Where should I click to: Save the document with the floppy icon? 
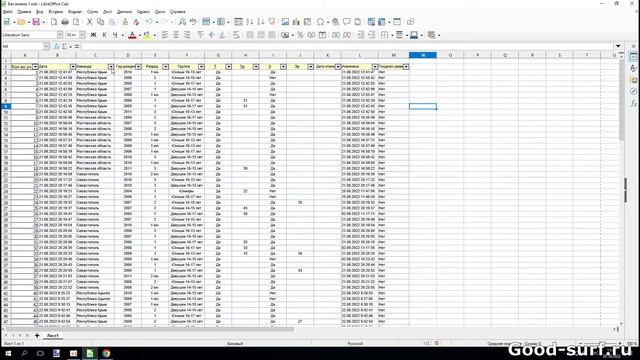pos(36,22)
